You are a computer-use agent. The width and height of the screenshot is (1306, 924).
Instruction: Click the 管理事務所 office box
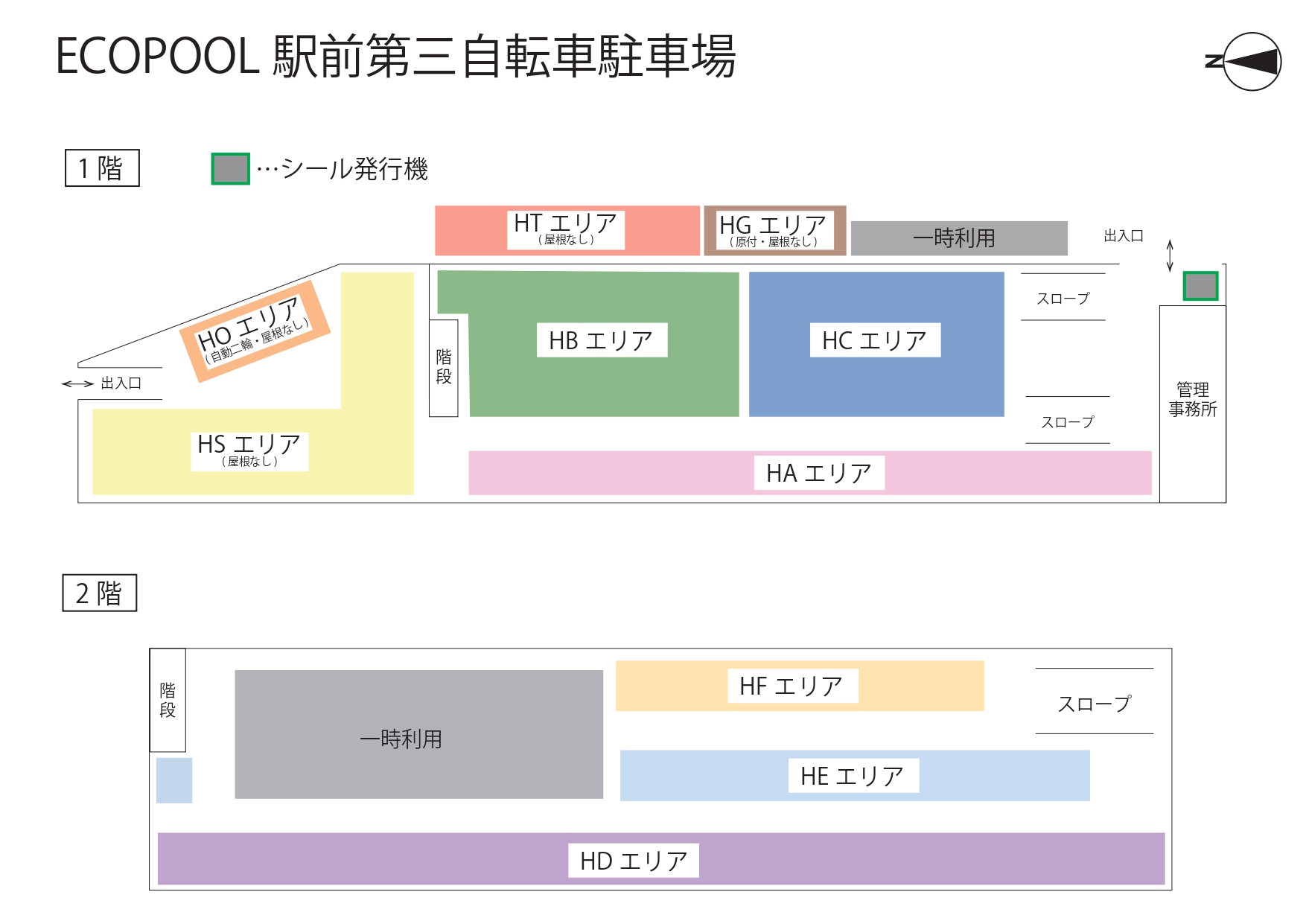[1192, 401]
